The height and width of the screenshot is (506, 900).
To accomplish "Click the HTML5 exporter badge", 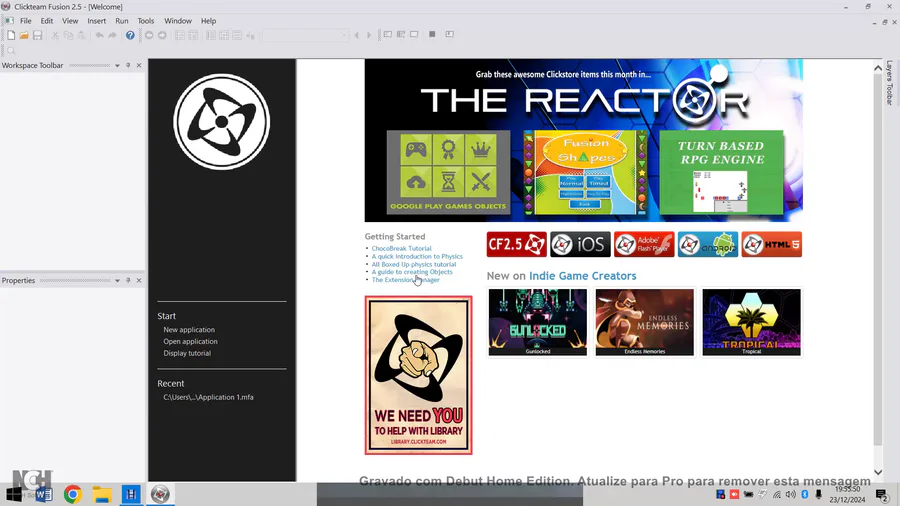I will 771,244.
